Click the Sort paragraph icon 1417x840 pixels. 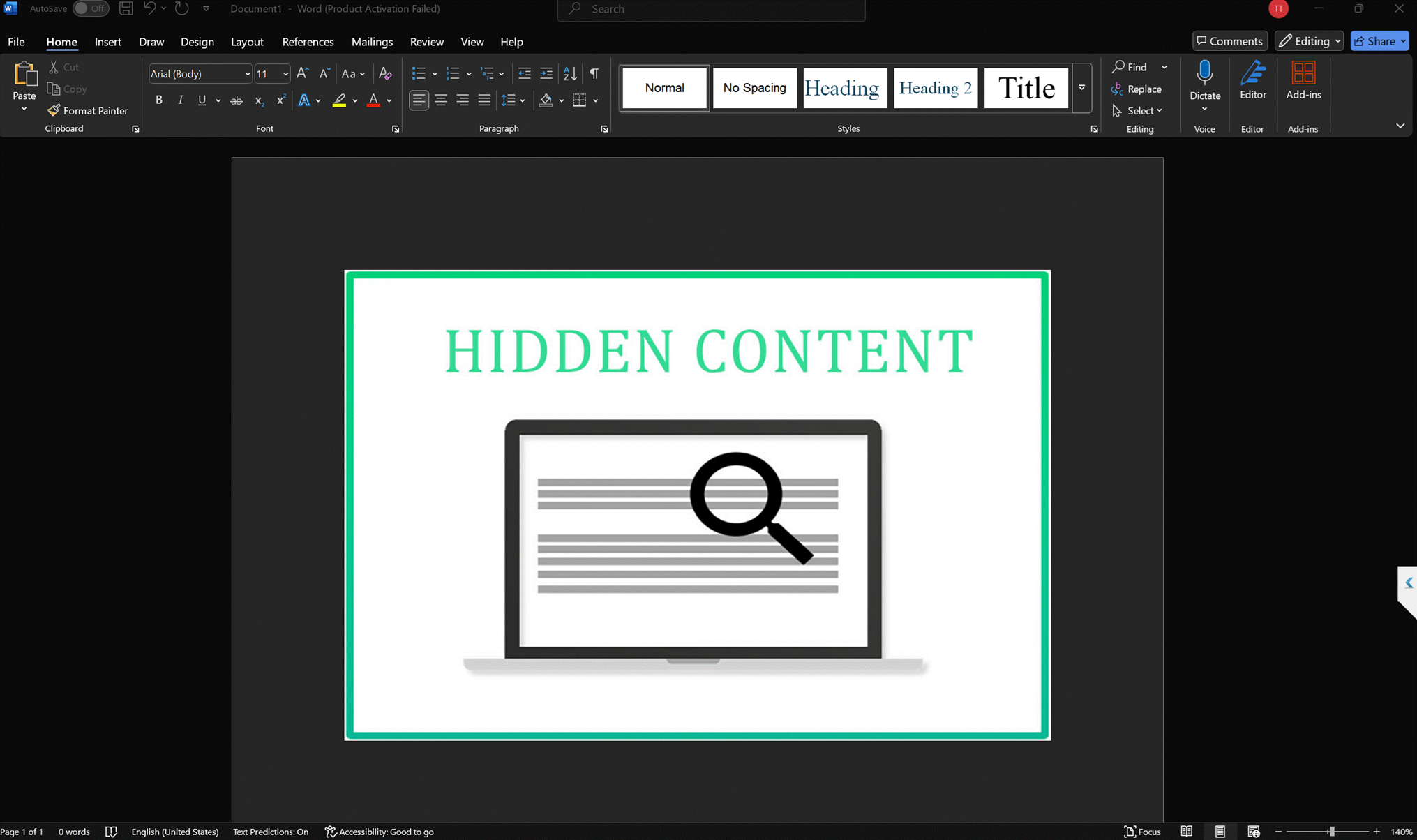pyautogui.click(x=570, y=73)
